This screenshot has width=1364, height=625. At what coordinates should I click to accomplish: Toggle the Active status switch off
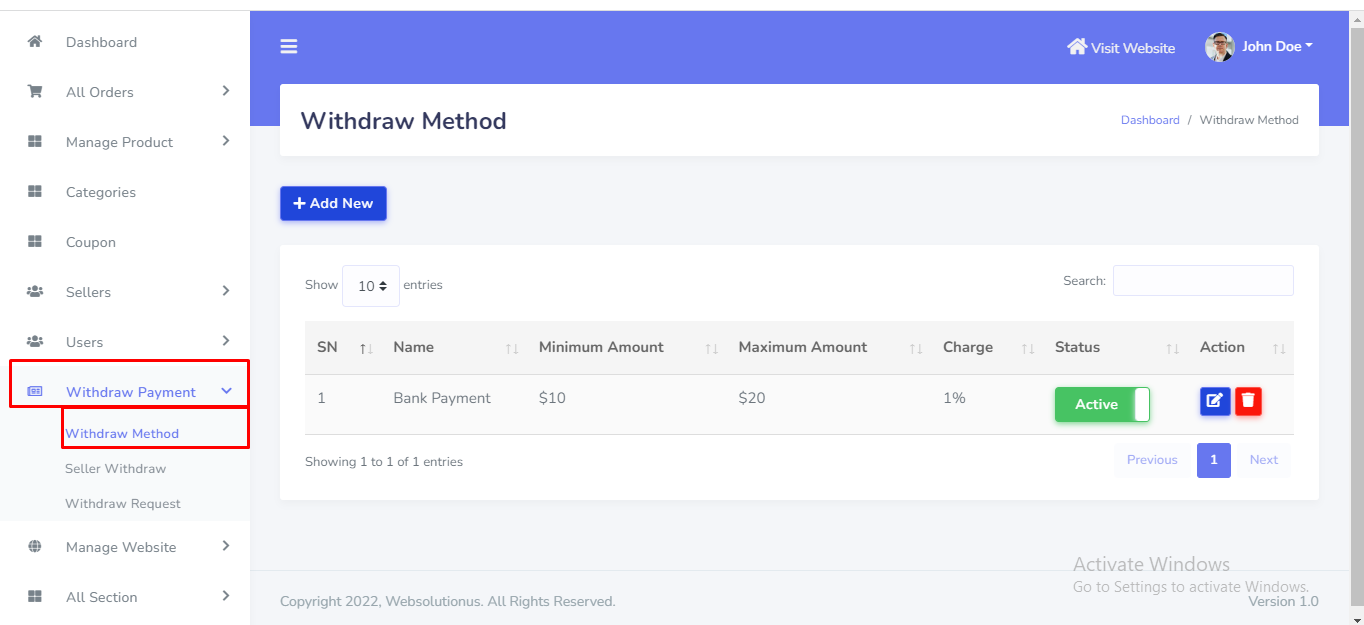[x=1102, y=404]
